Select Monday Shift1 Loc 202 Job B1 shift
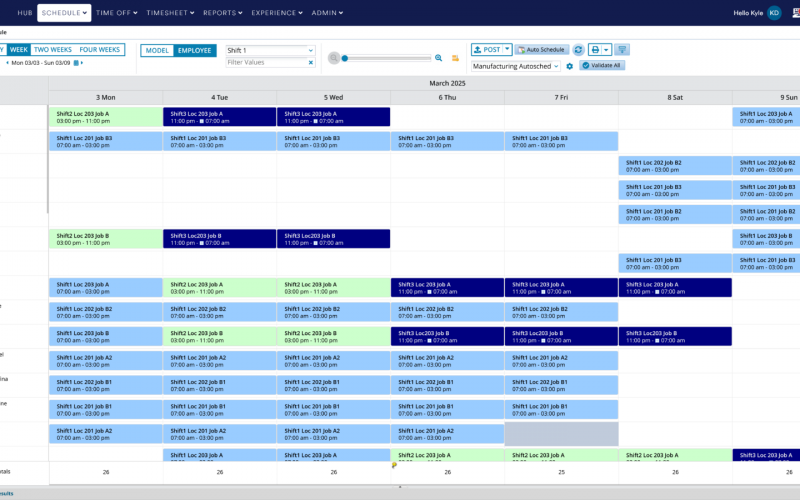This screenshot has height=500, width=800. 106,385
